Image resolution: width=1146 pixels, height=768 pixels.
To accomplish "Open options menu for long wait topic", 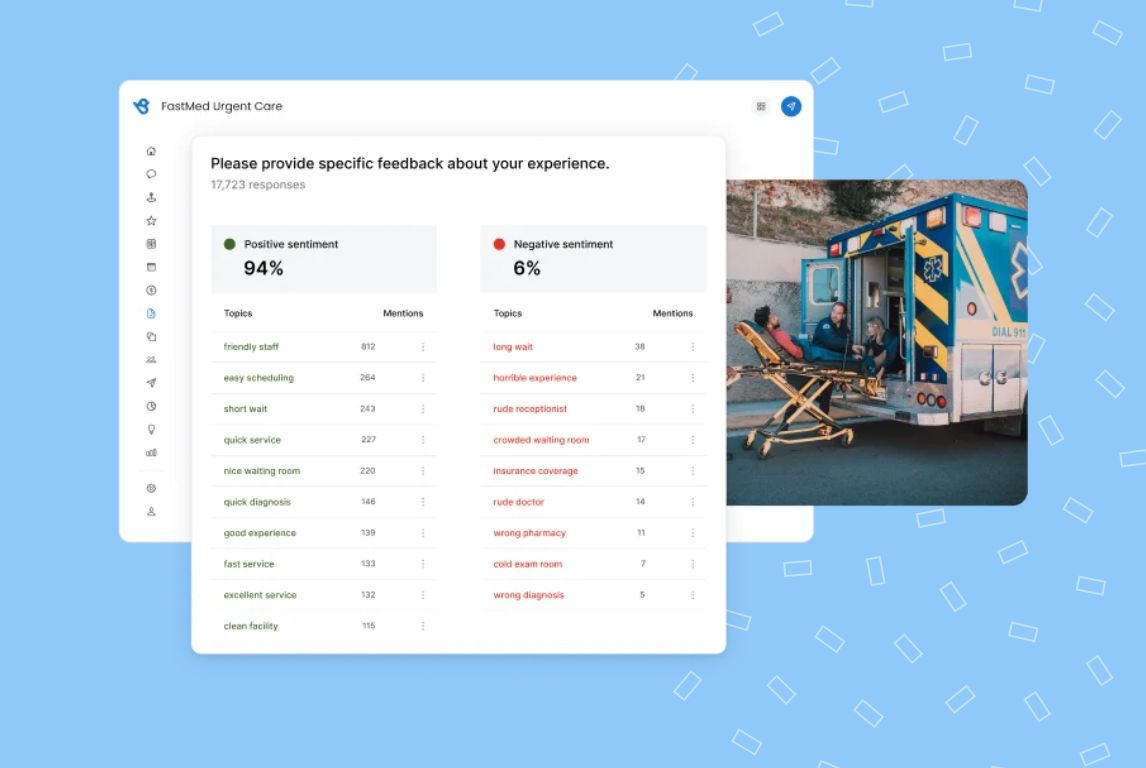I will [691, 346].
